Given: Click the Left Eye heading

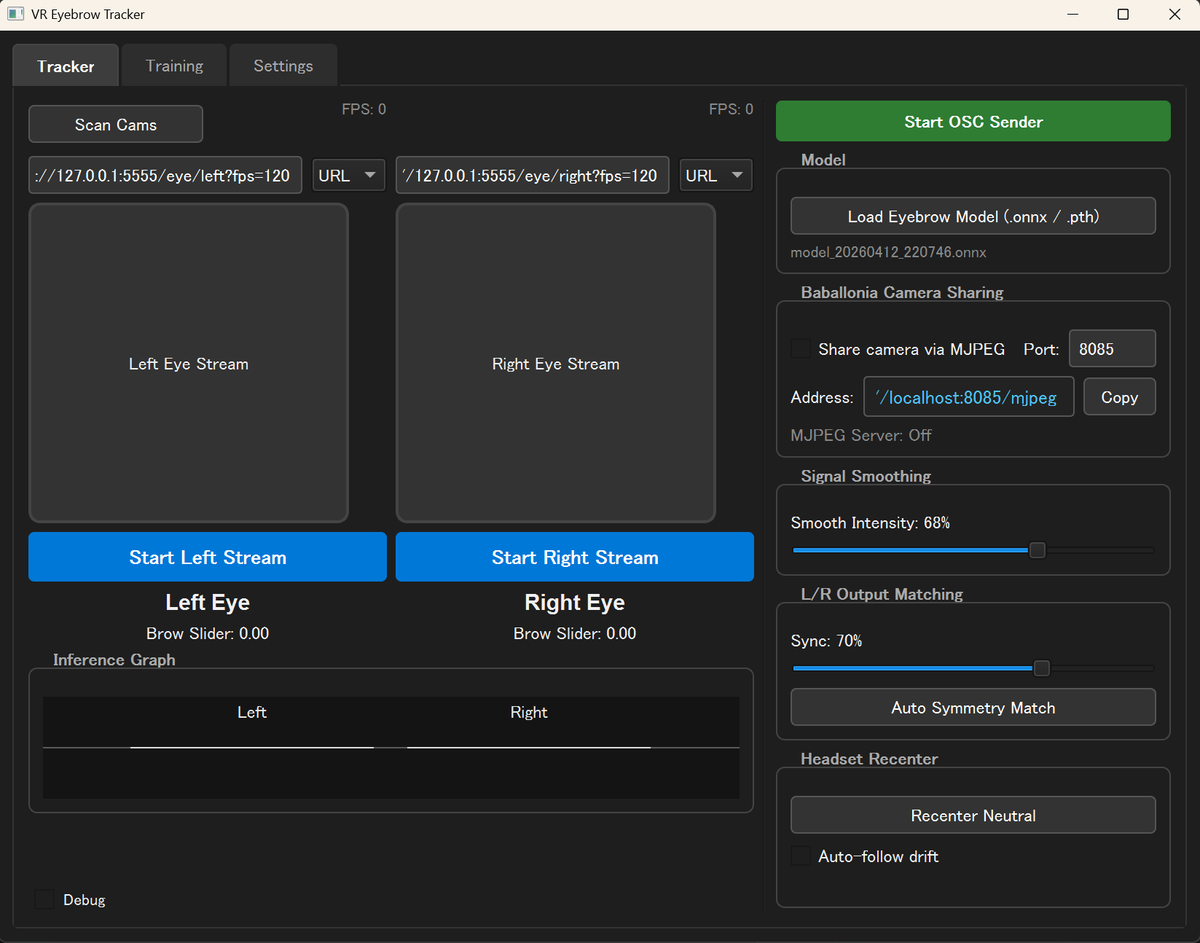Looking at the screenshot, I should [x=207, y=602].
